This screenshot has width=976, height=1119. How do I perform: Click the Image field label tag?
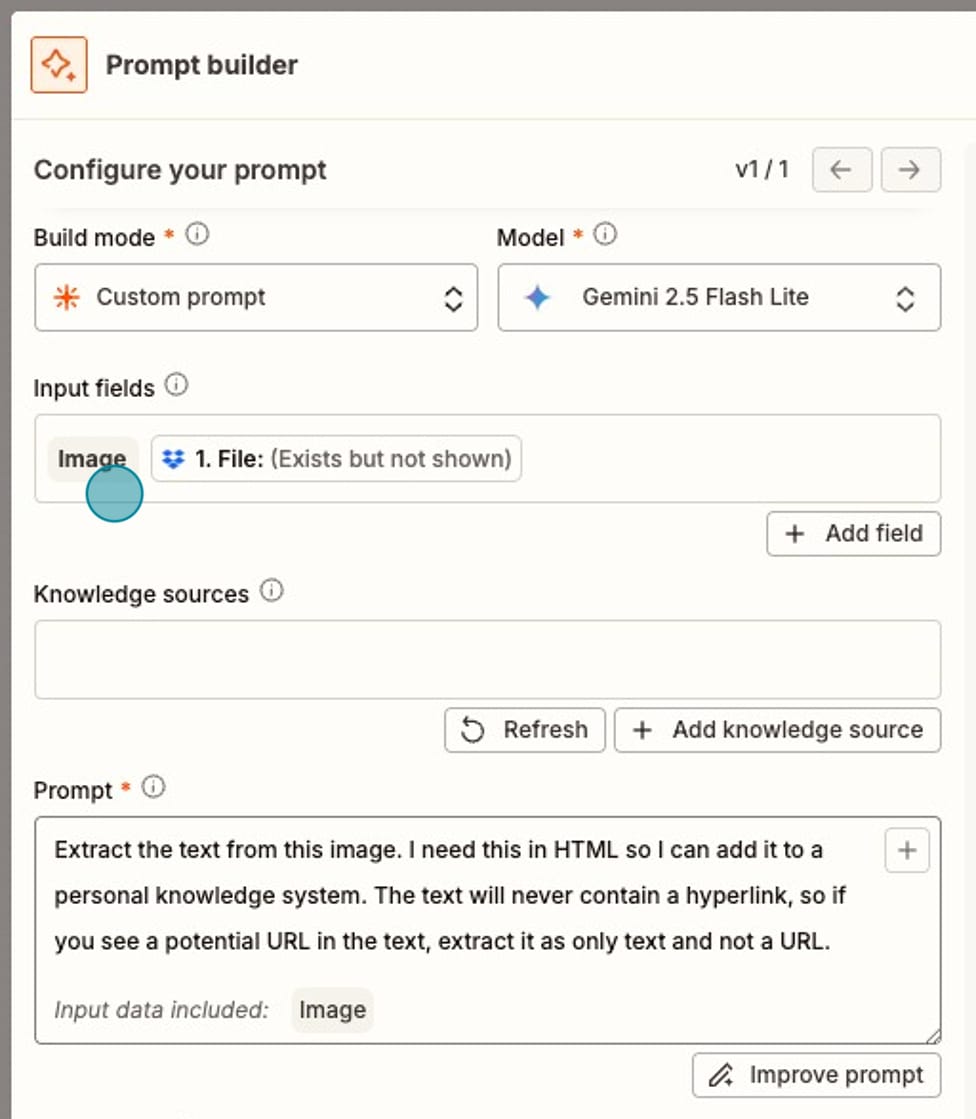click(x=91, y=459)
